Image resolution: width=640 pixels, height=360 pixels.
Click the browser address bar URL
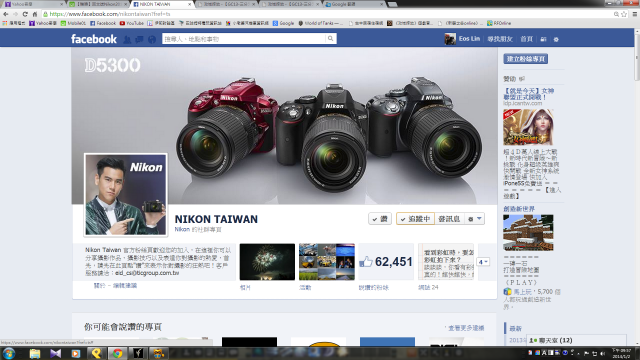(x=110, y=14)
